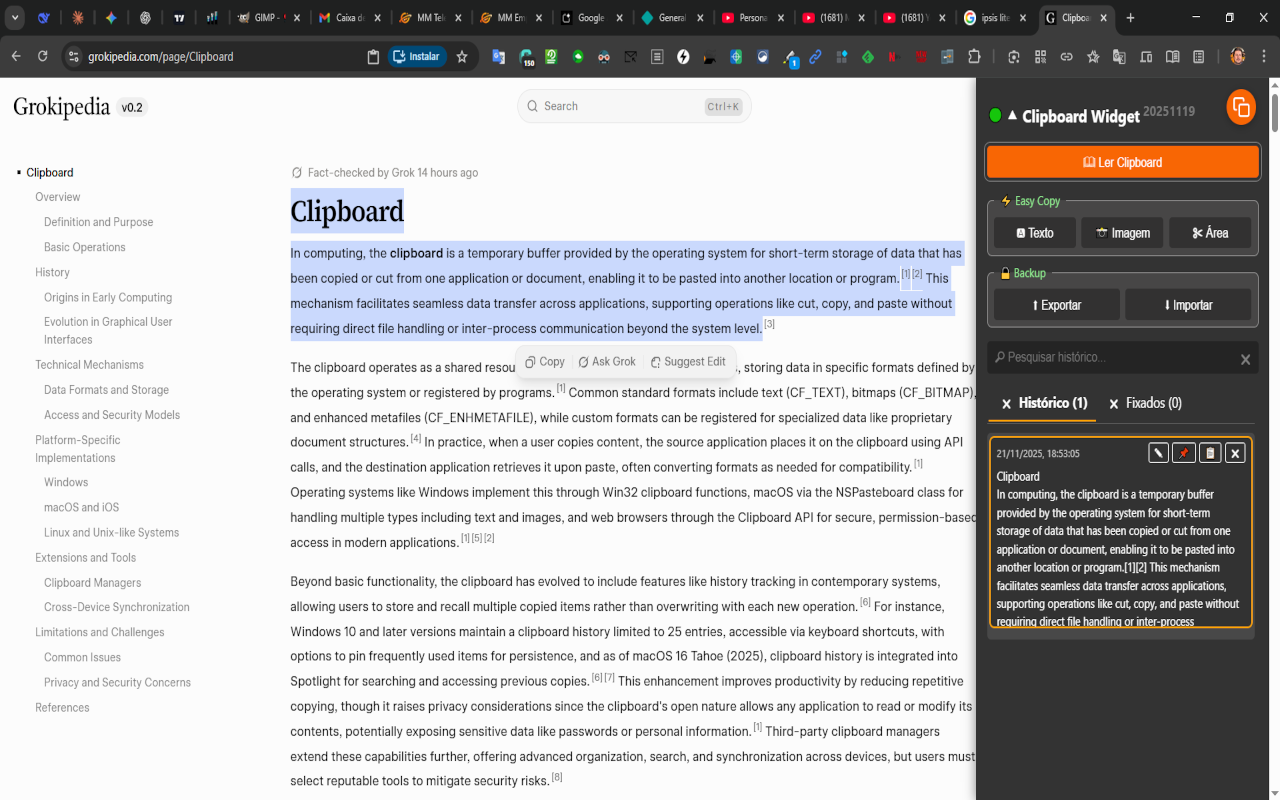Click the Importar backup button

point(1188,305)
